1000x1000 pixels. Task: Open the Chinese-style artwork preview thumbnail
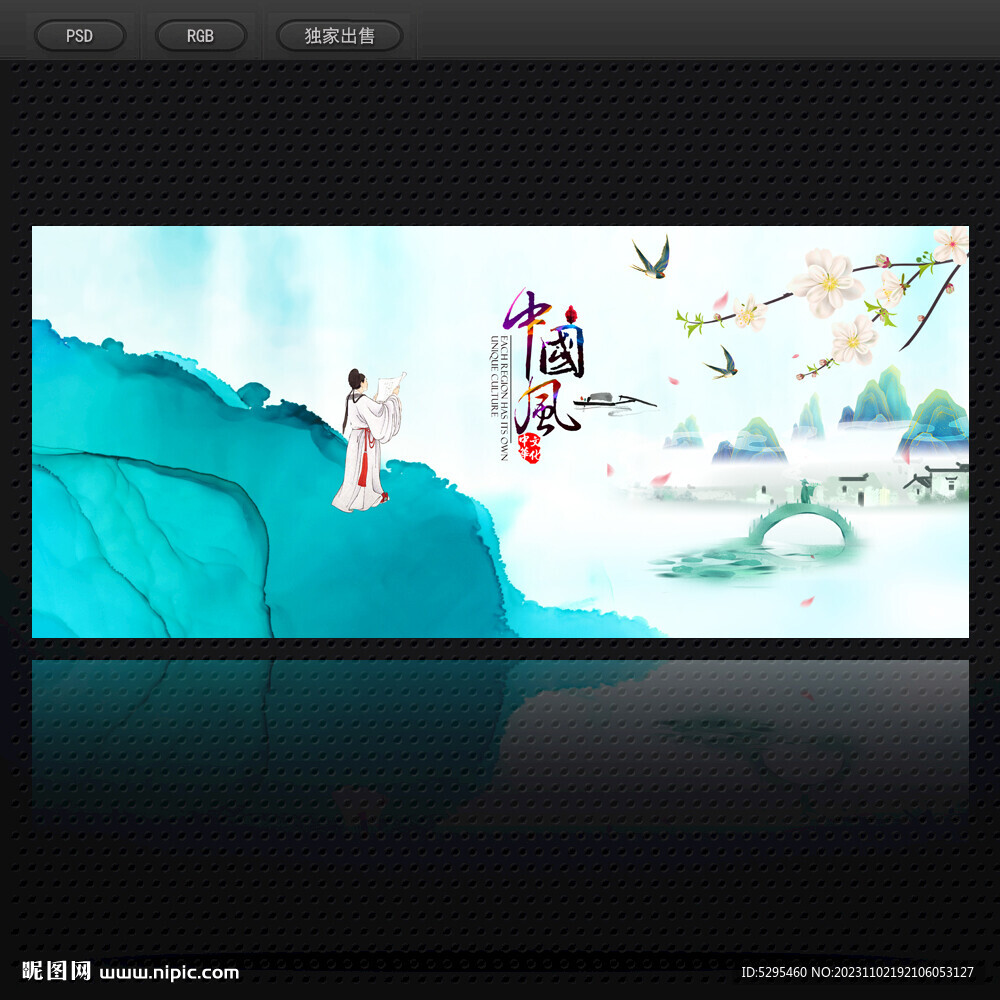(500, 432)
